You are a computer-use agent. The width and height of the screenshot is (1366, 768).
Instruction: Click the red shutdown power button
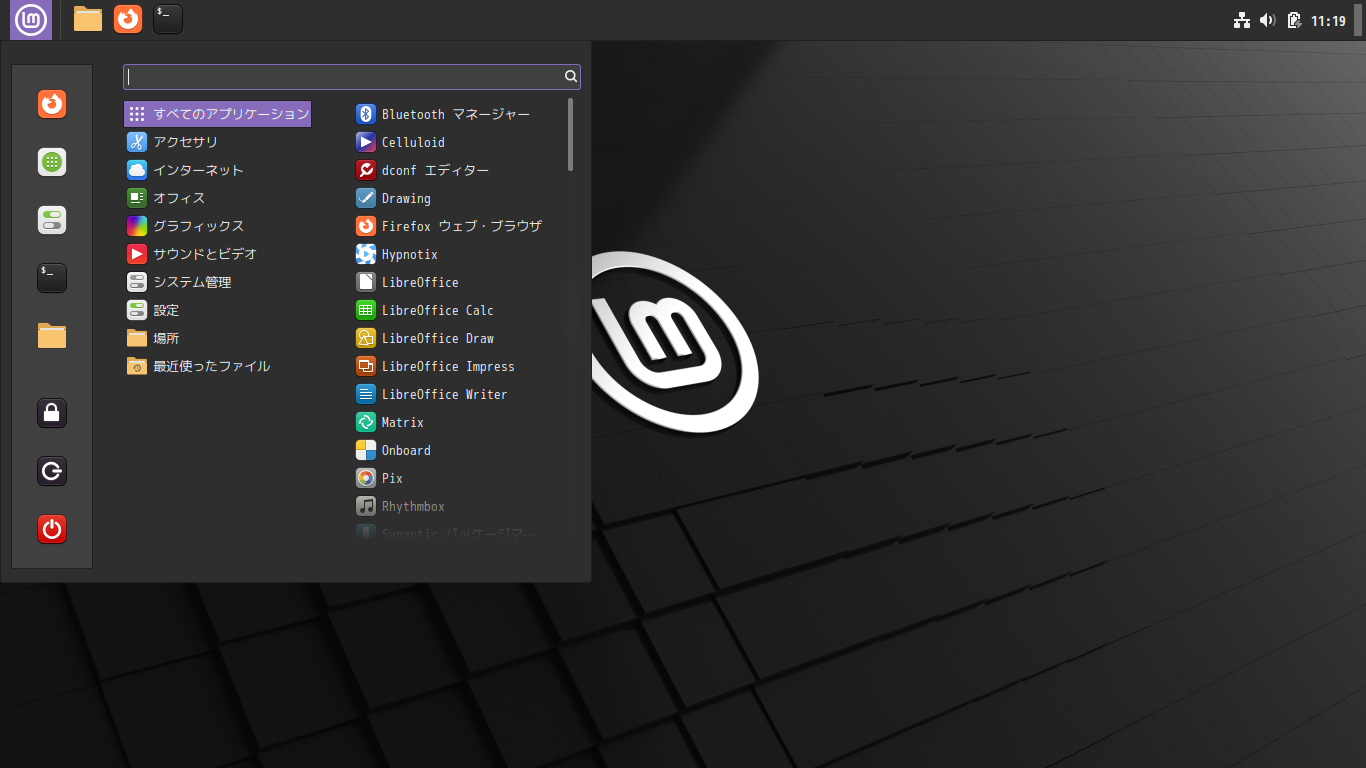tap(52, 529)
